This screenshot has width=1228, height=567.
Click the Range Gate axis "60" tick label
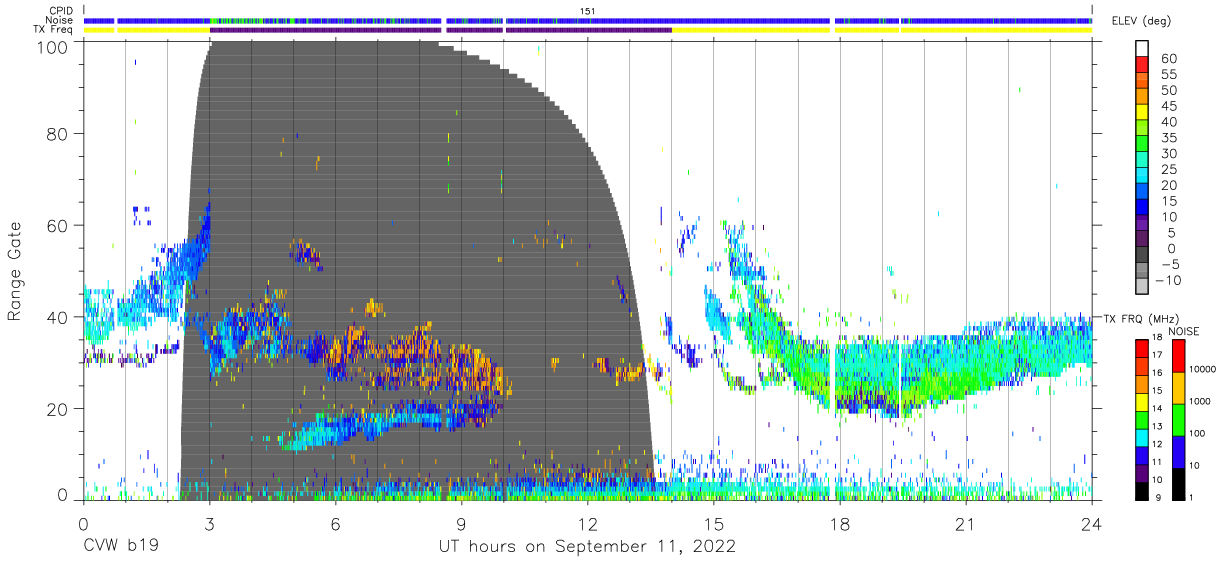click(x=57, y=226)
